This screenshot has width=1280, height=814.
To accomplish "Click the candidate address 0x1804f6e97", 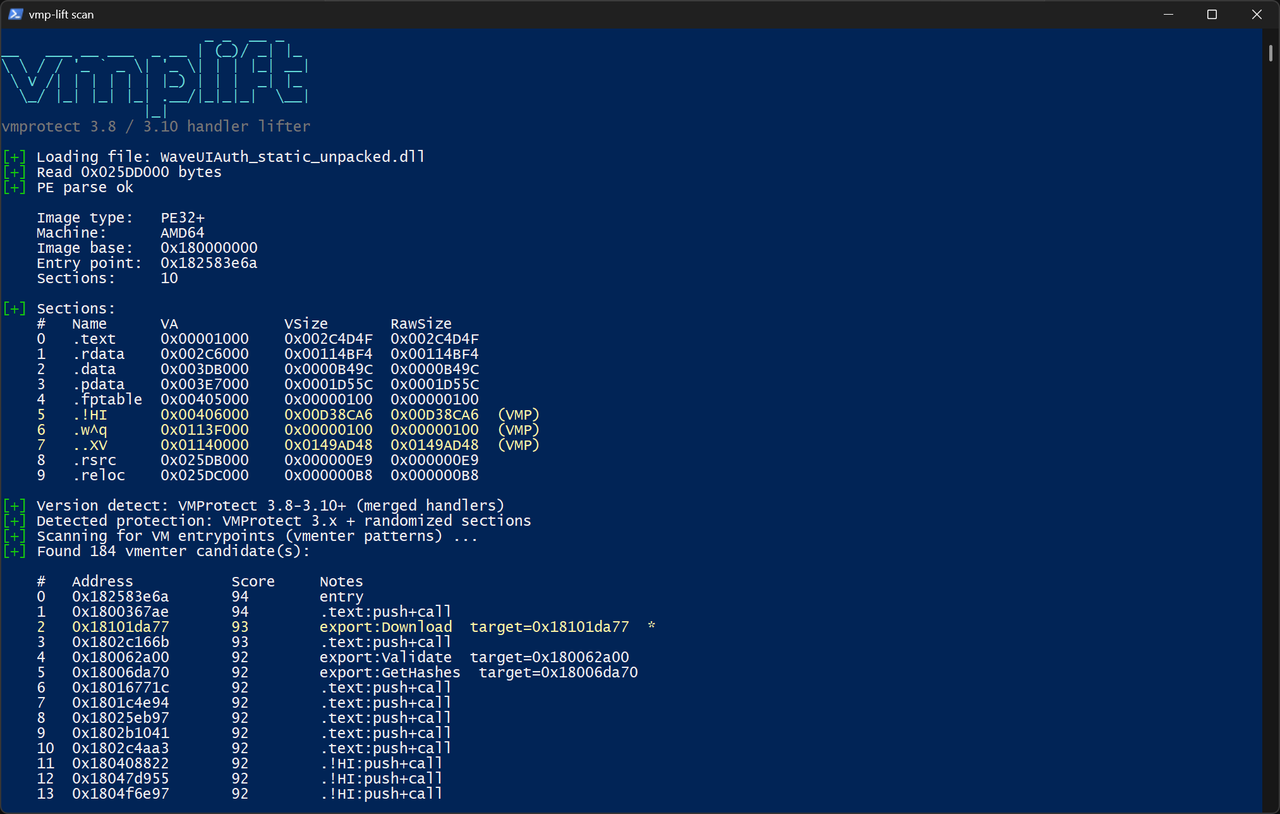I will tap(121, 793).
